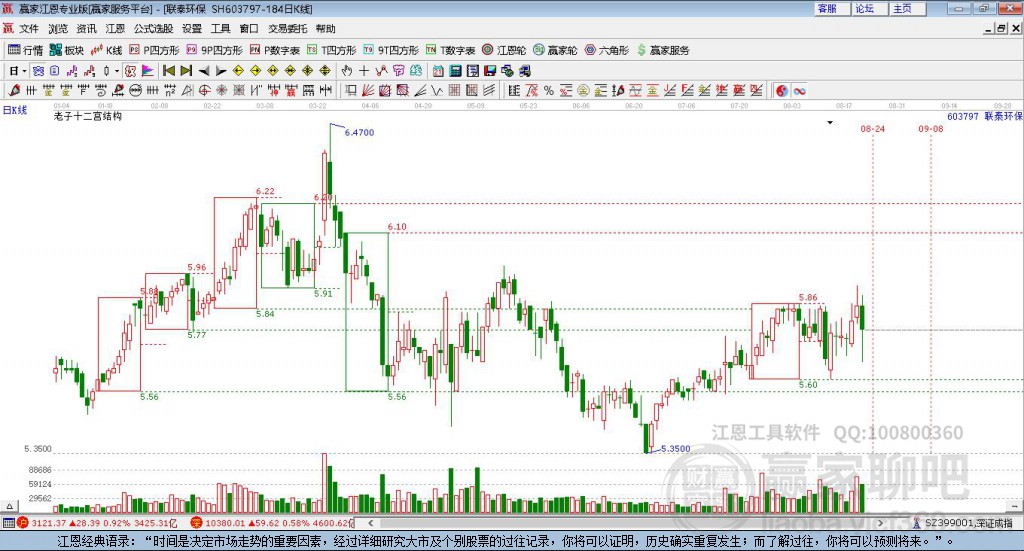The width and height of the screenshot is (1024, 551).
Task: Launch the 赢家轮 wheel tool
Action: coord(555,50)
